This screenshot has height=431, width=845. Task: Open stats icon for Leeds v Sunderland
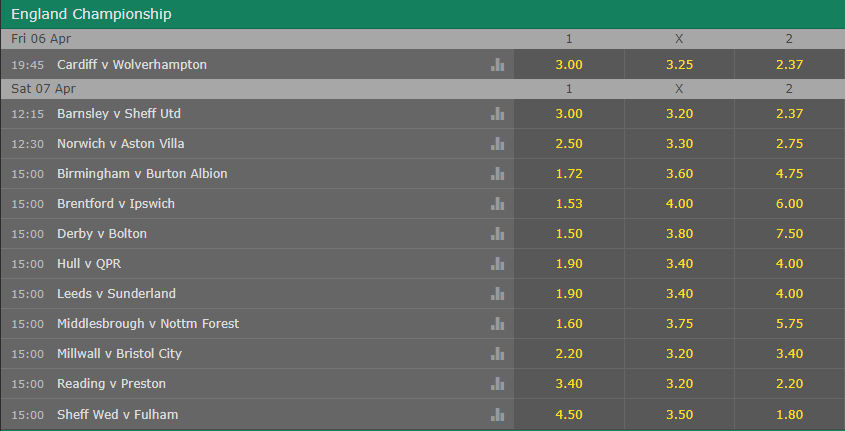point(497,294)
